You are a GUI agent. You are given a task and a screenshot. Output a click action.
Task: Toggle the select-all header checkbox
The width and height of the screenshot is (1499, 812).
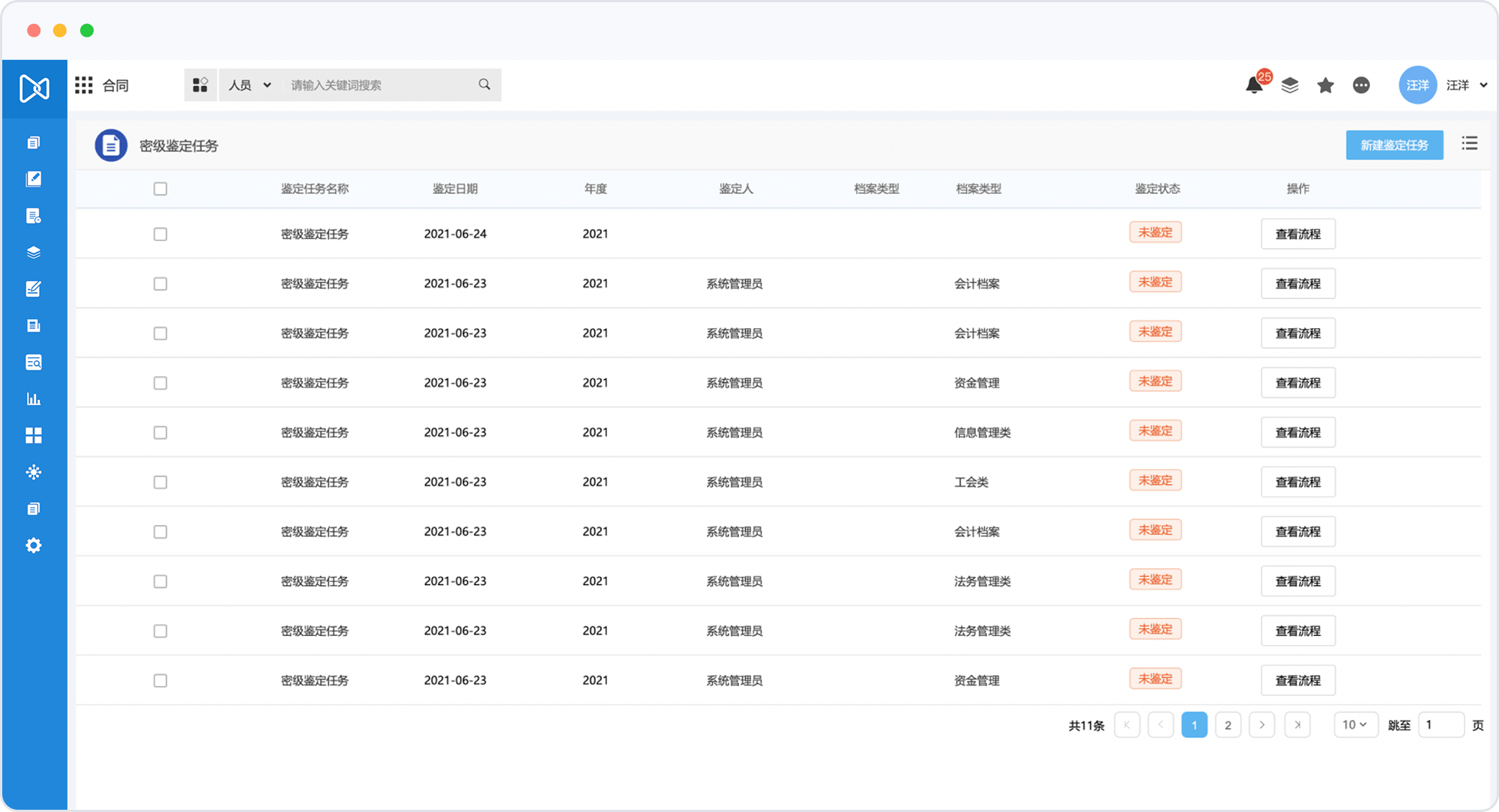[160, 189]
